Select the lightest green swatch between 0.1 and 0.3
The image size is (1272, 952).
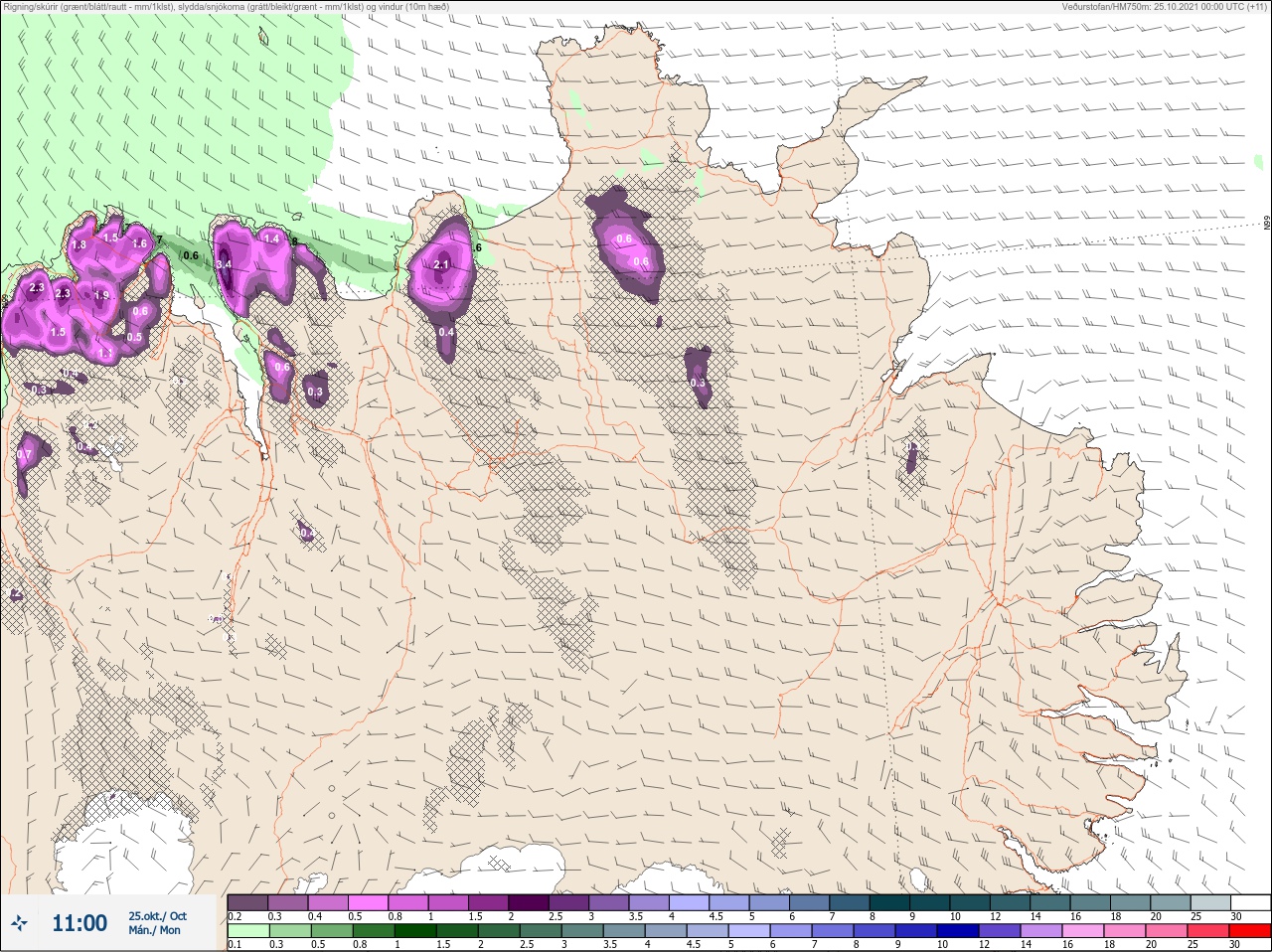(x=247, y=931)
